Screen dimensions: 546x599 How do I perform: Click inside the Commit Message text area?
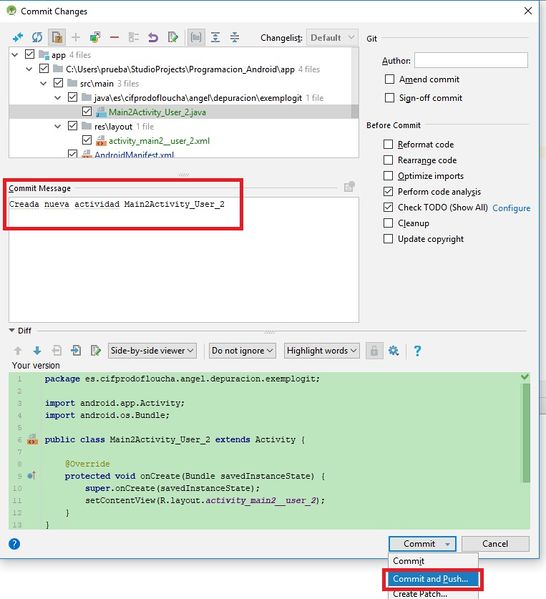(183, 260)
